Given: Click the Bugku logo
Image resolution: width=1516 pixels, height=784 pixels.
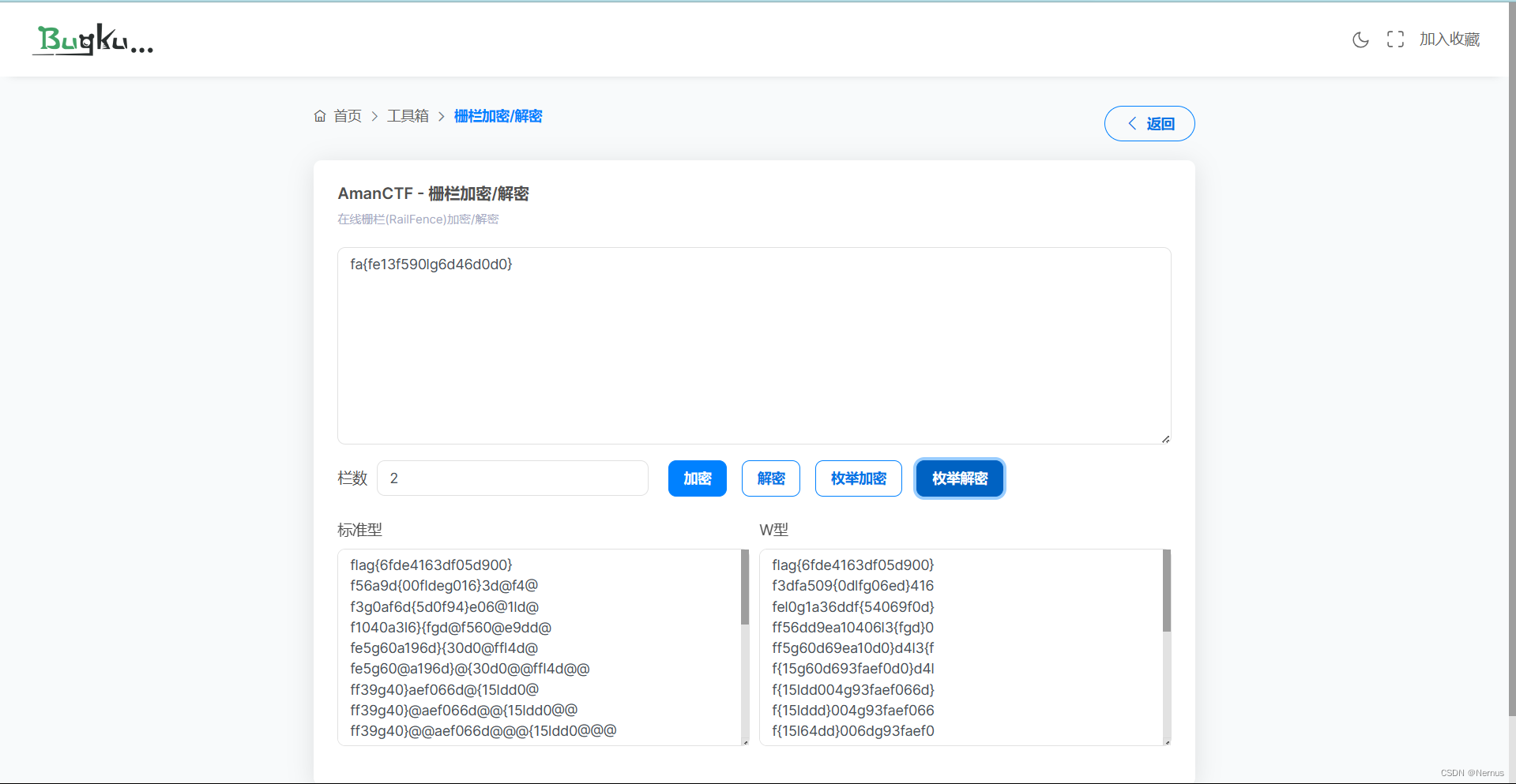Looking at the screenshot, I should pyautogui.click(x=92, y=39).
